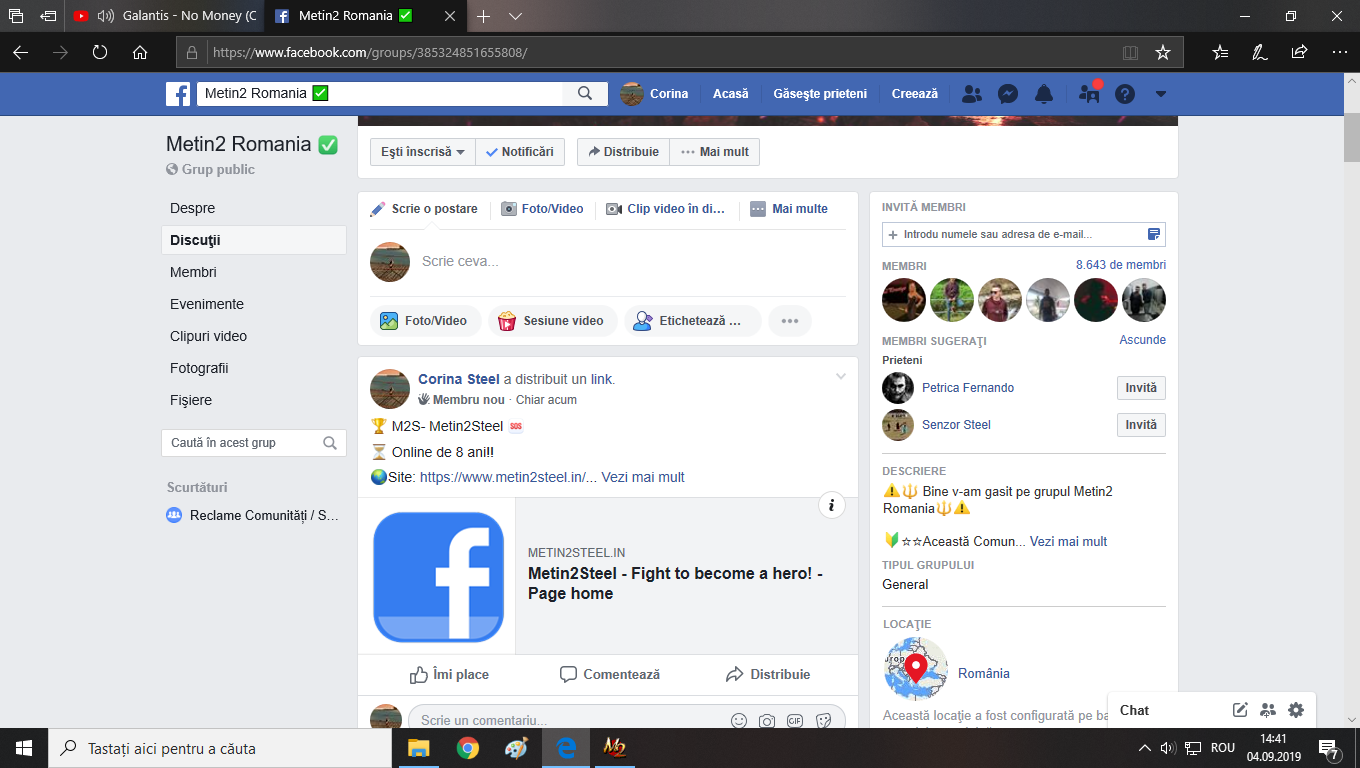Open România location link
The height and width of the screenshot is (768, 1360).
tap(984, 673)
